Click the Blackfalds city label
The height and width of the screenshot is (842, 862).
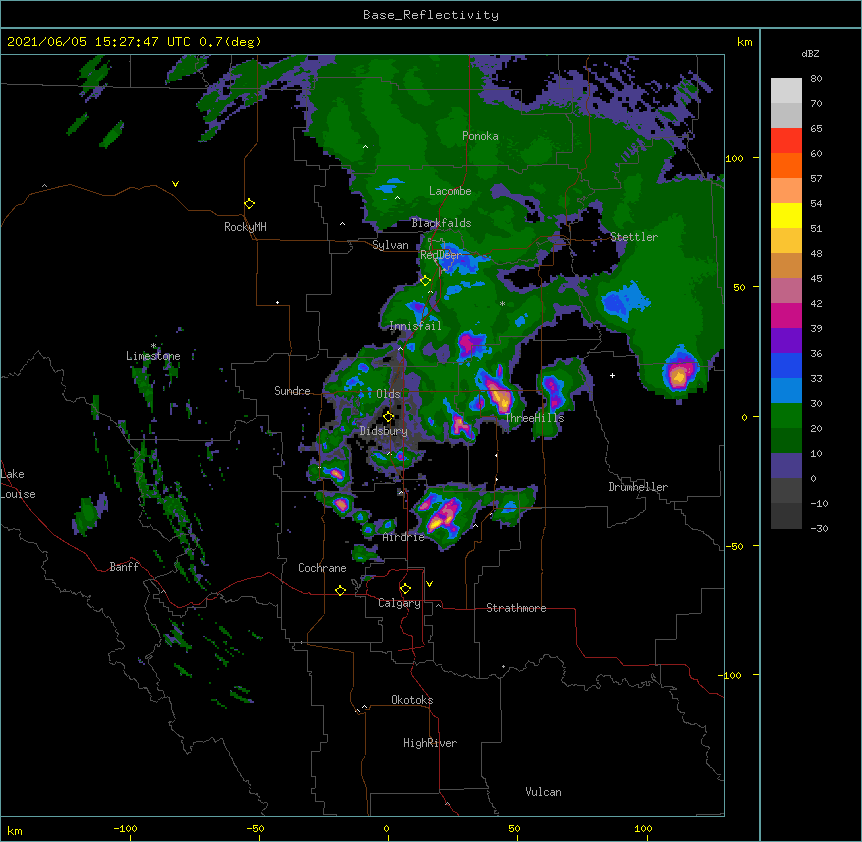(x=441, y=223)
